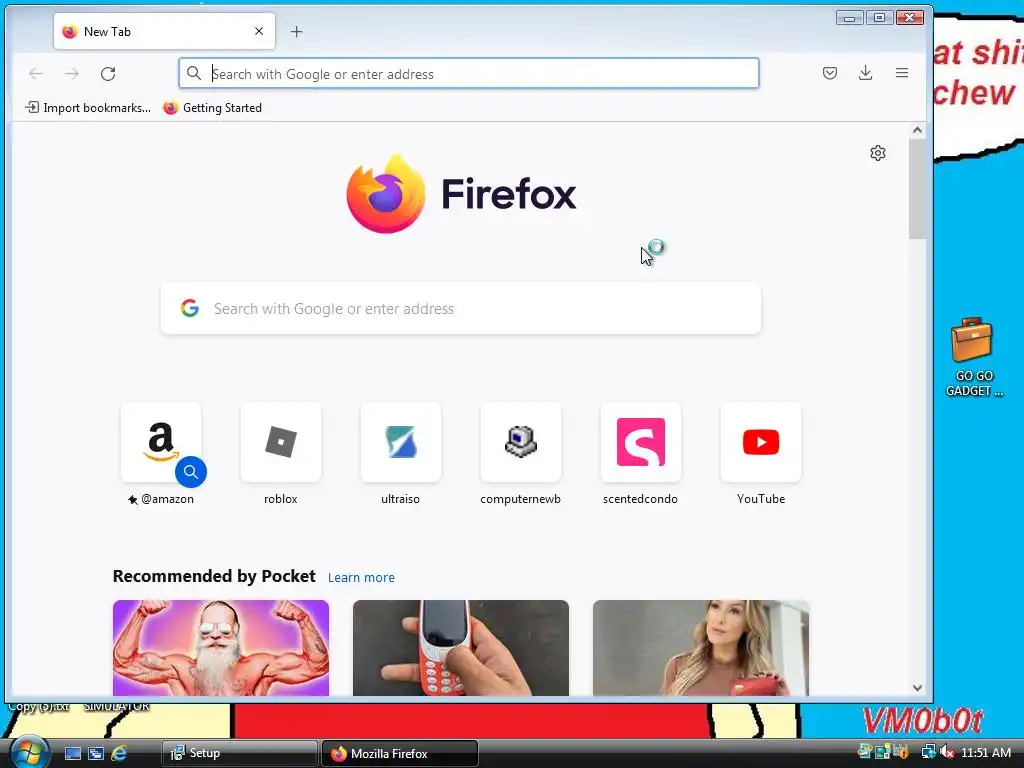The height and width of the screenshot is (768, 1024).
Task: Click address bar magnifier icon
Action: tap(194, 73)
